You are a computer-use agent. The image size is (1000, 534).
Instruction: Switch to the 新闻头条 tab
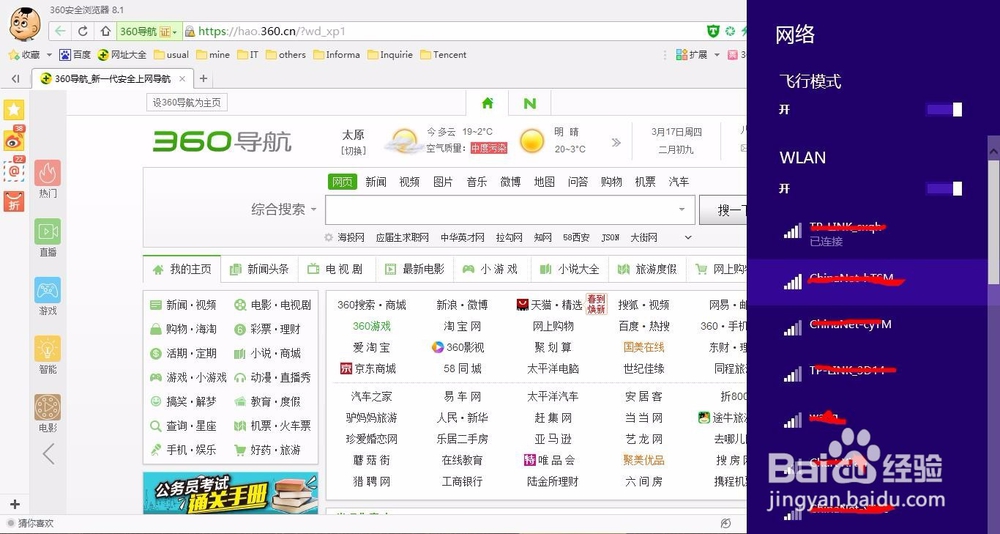260,269
